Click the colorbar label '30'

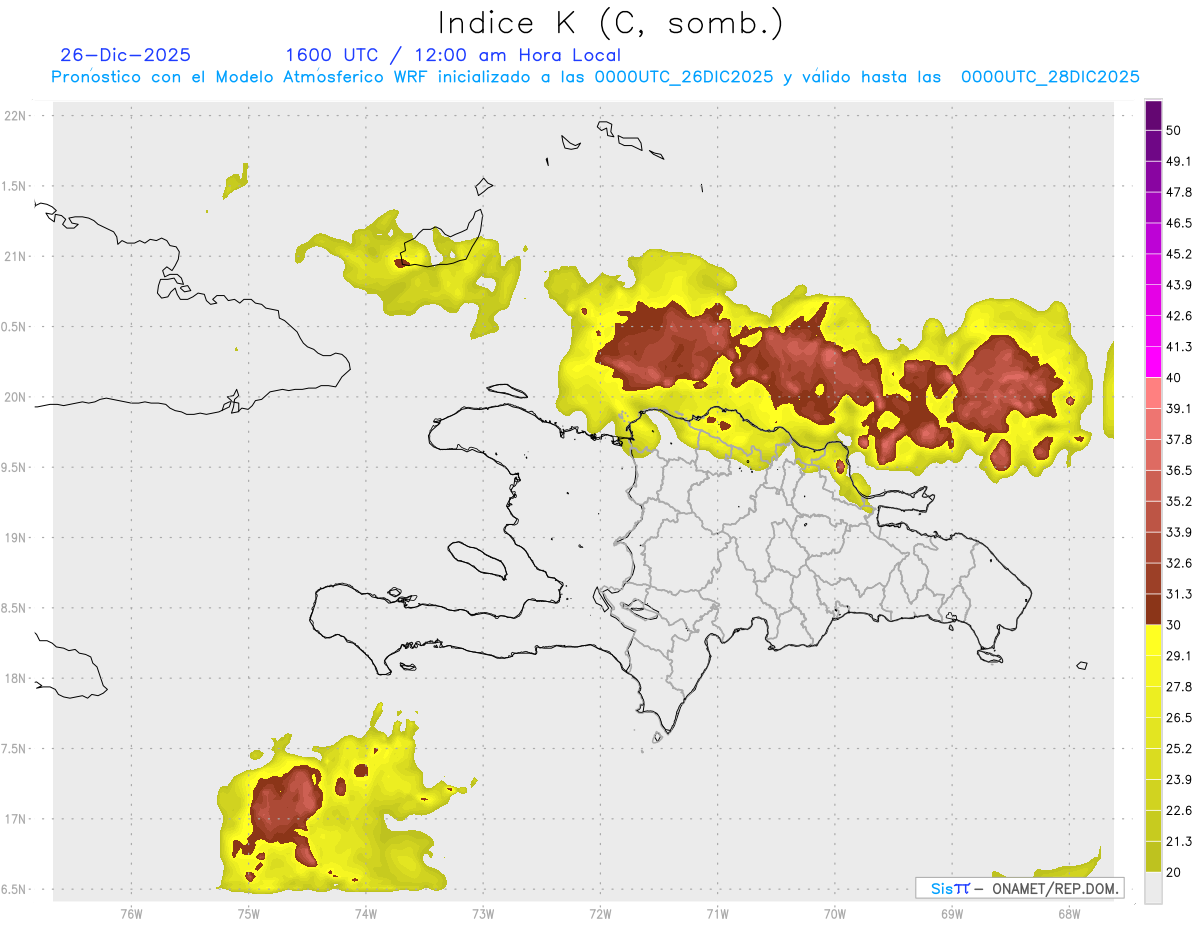[x=1176, y=625]
